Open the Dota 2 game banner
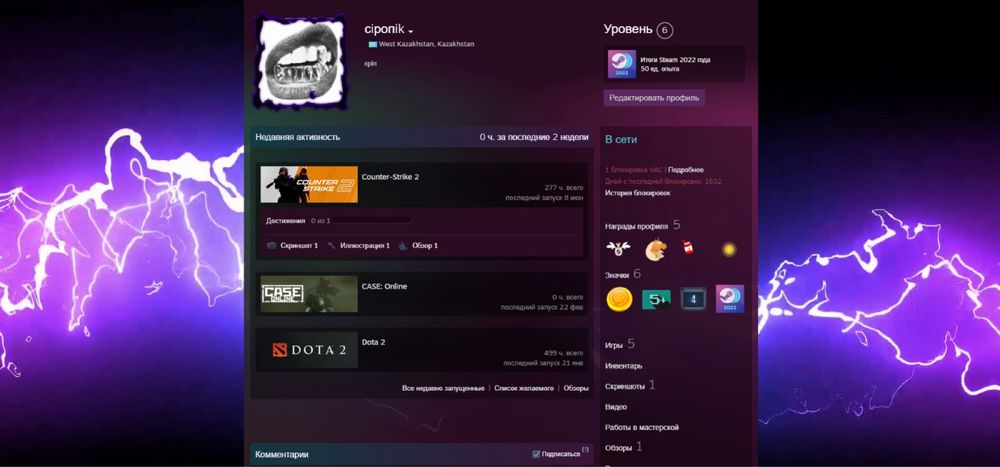Screen dimensions: 1000x467 click(309, 350)
